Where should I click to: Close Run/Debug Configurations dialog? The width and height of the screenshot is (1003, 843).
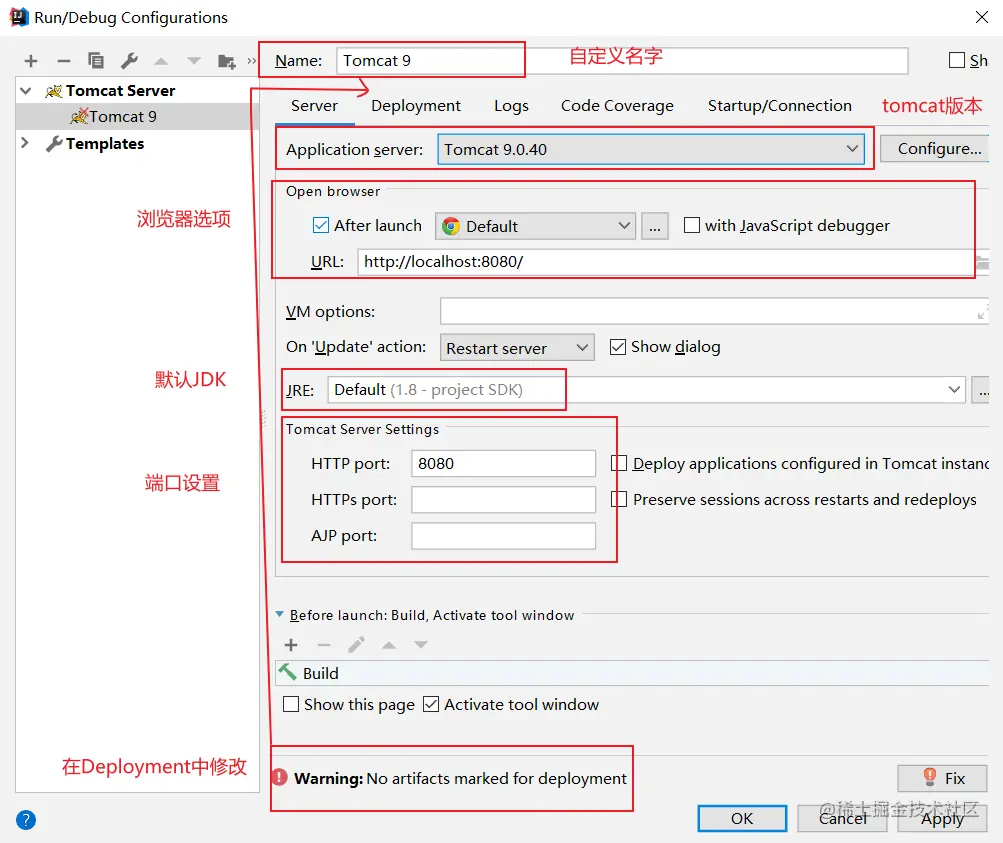982,17
